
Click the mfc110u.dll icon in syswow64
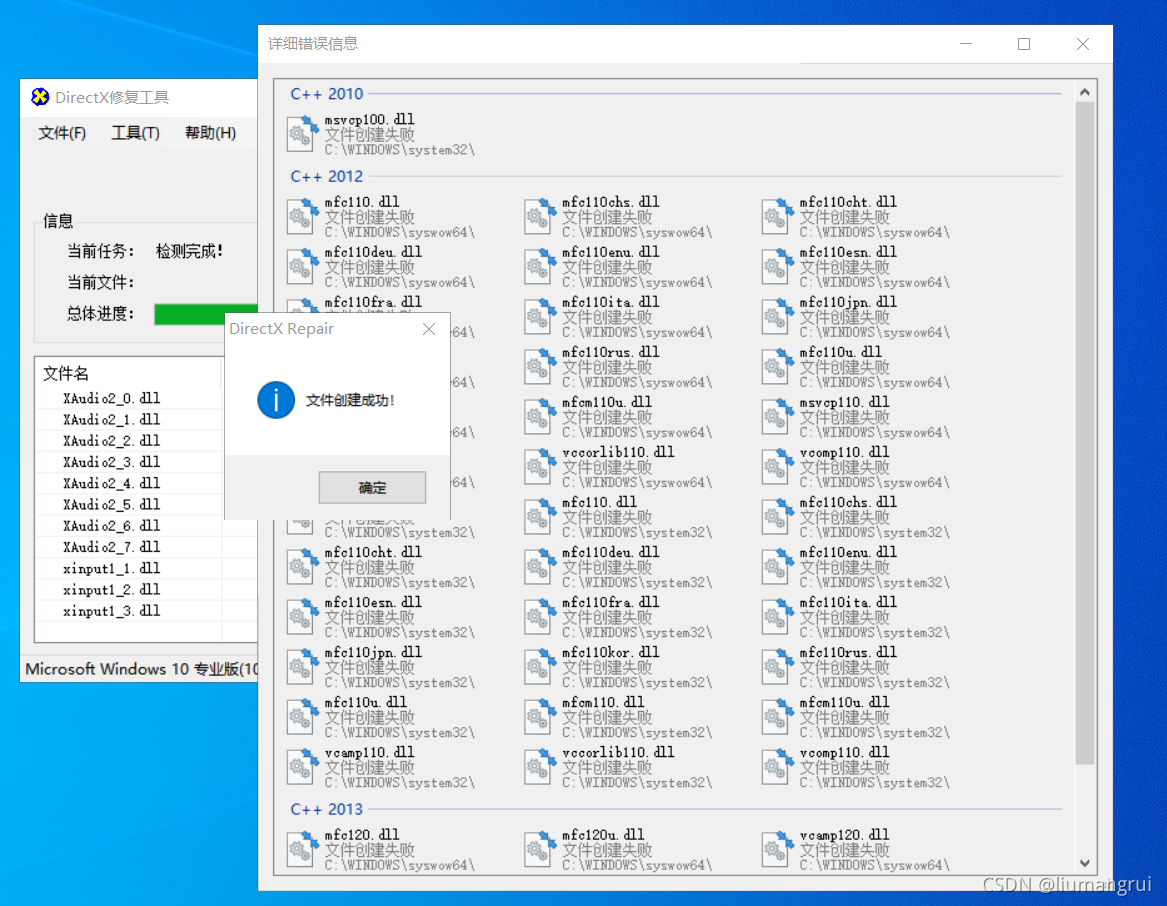pos(778,366)
